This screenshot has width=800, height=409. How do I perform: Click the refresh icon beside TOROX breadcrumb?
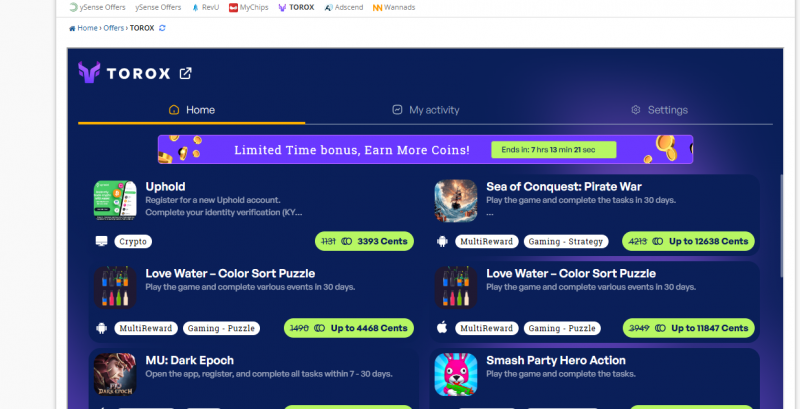point(162,28)
